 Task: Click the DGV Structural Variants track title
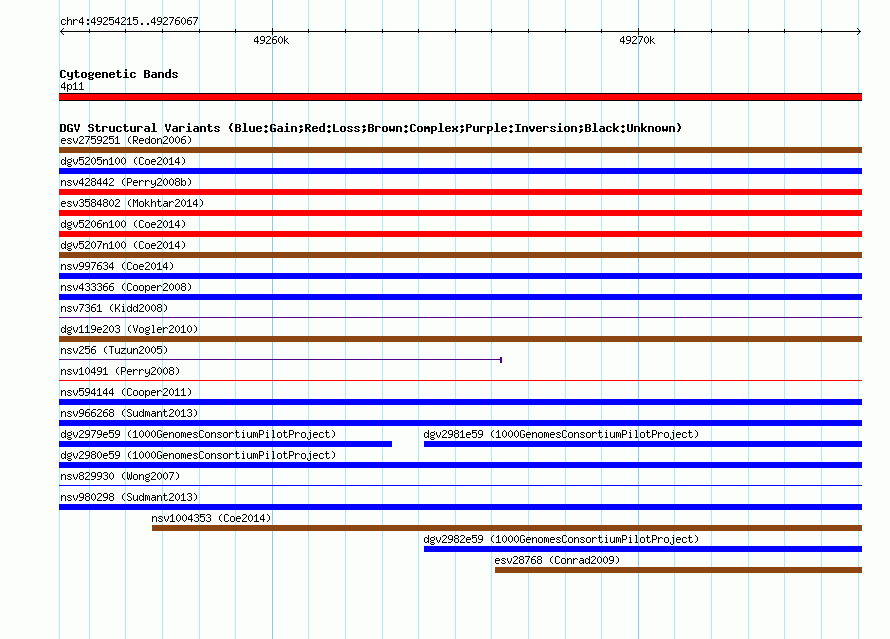[371, 128]
